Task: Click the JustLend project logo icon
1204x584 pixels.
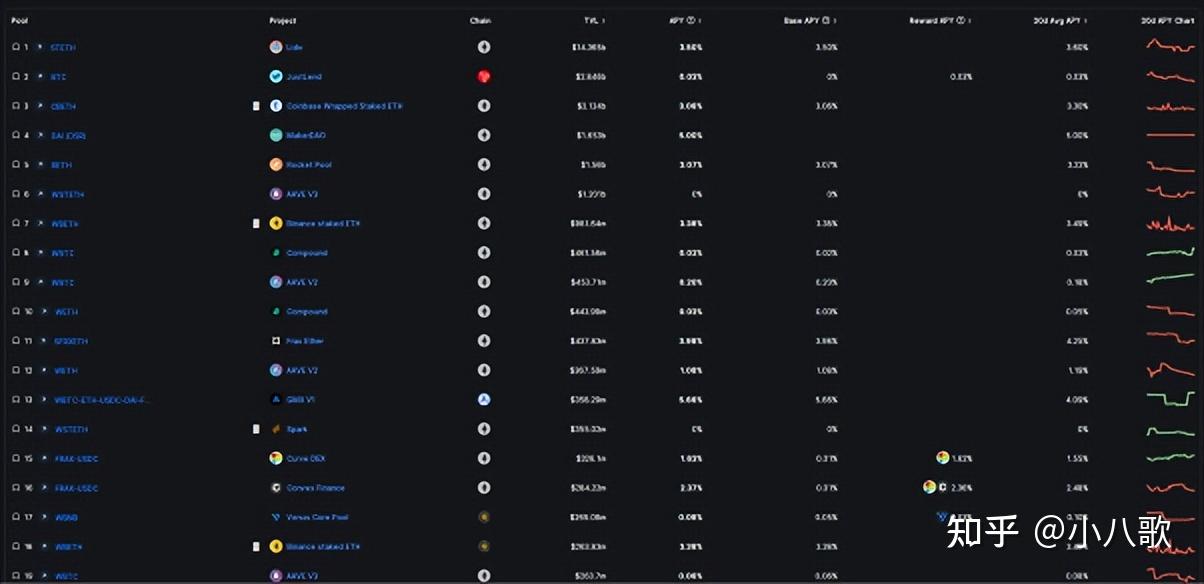Action: tap(276, 76)
